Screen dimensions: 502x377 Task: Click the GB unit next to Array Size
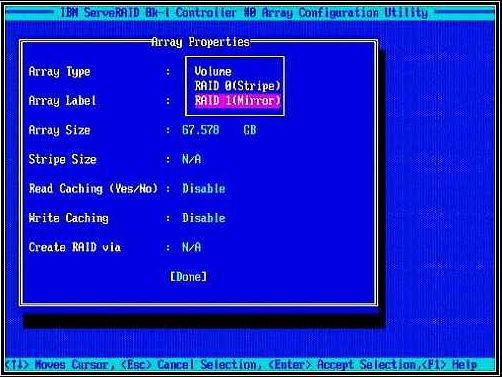[x=250, y=130]
